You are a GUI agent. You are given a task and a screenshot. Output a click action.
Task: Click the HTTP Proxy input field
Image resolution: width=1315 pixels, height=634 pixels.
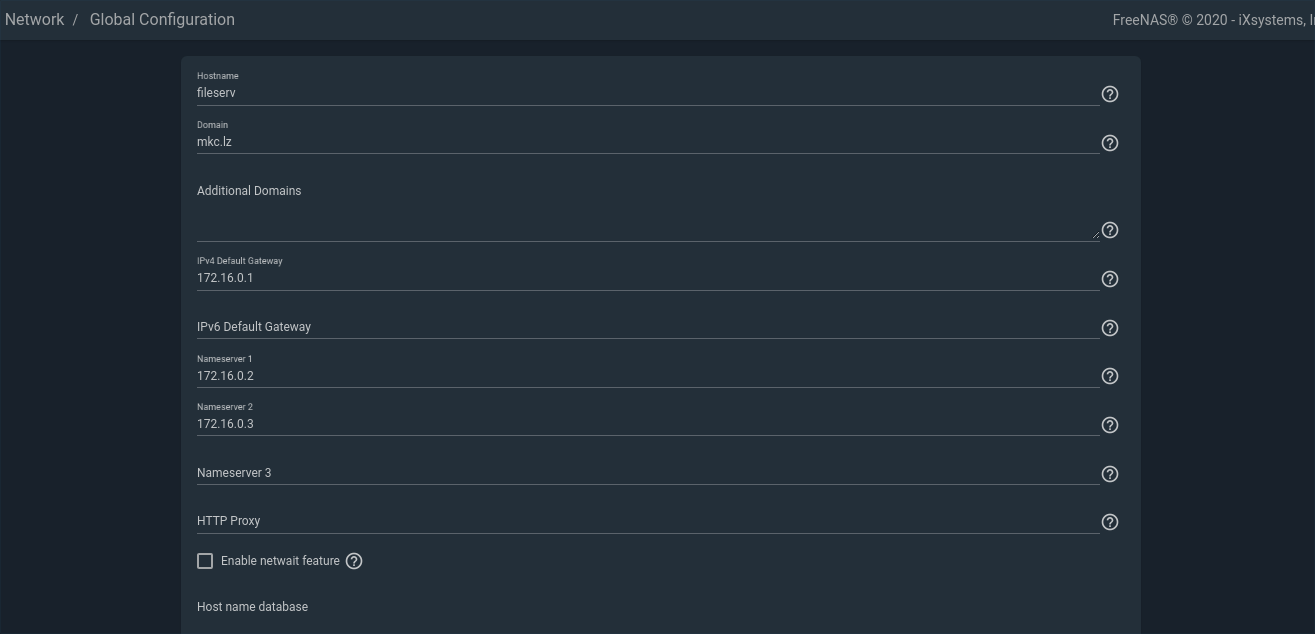(647, 521)
